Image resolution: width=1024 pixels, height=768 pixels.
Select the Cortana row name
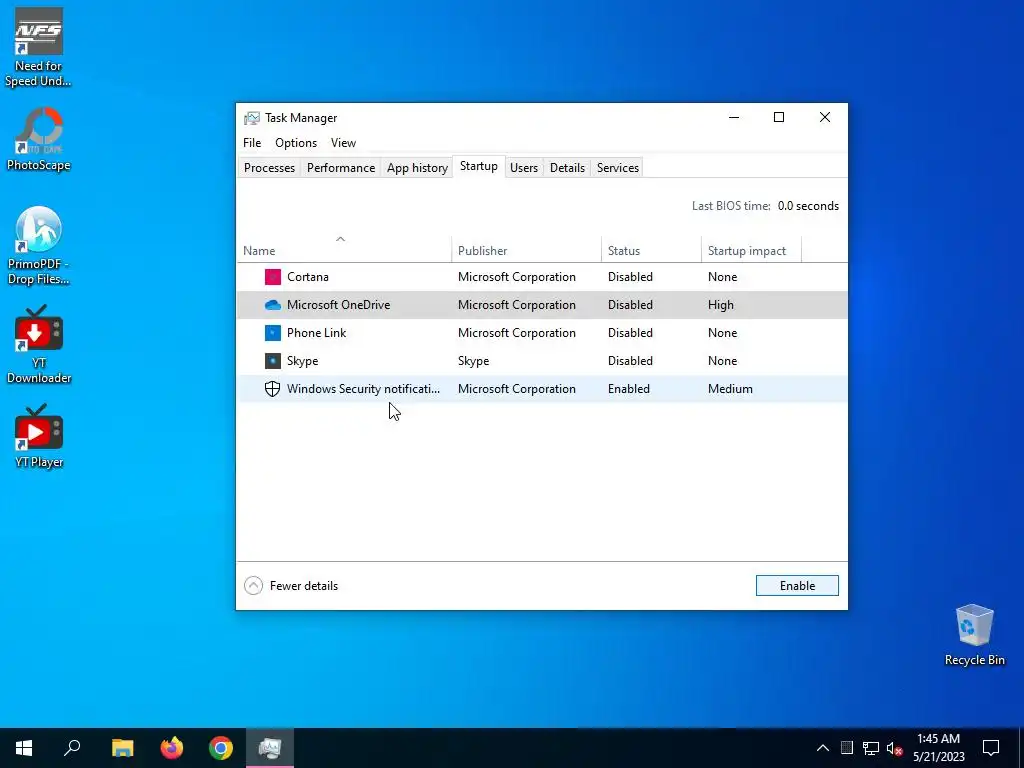pos(308,277)
